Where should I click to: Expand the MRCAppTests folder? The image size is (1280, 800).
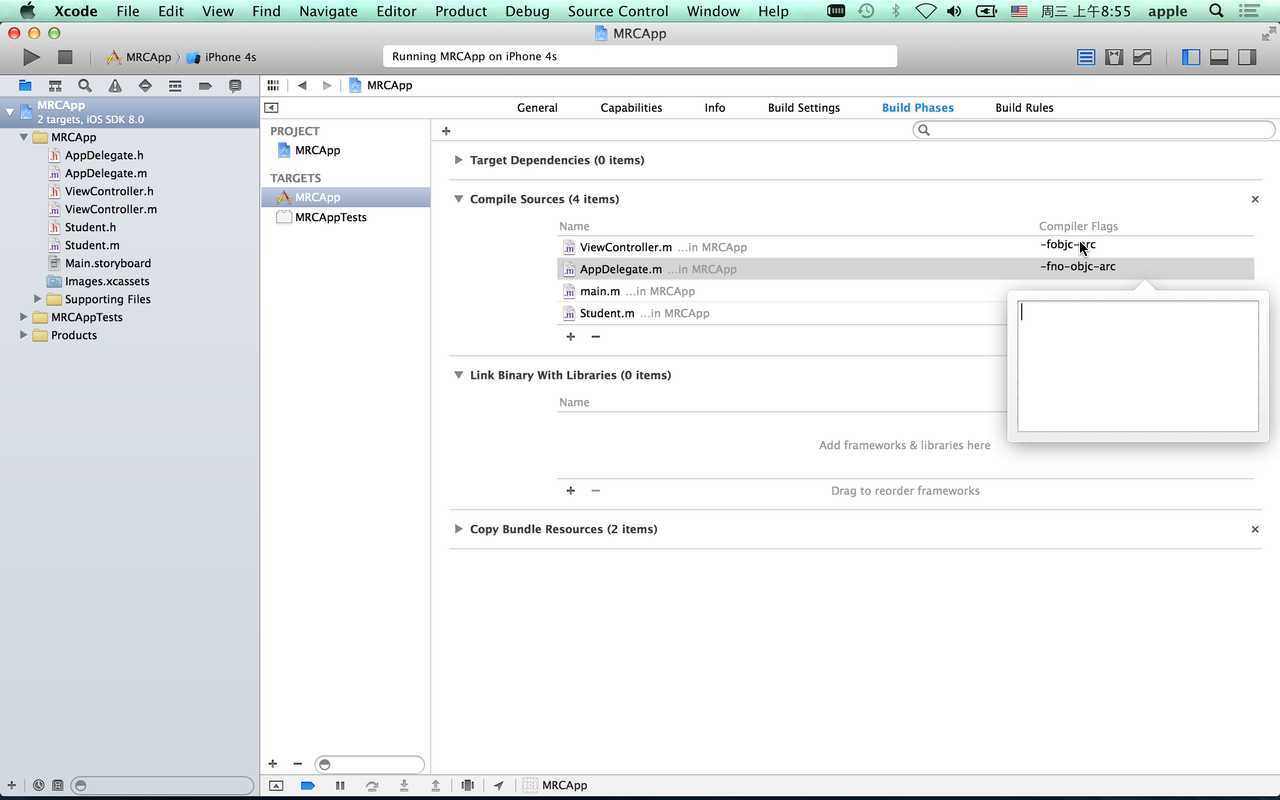point(24,317)
